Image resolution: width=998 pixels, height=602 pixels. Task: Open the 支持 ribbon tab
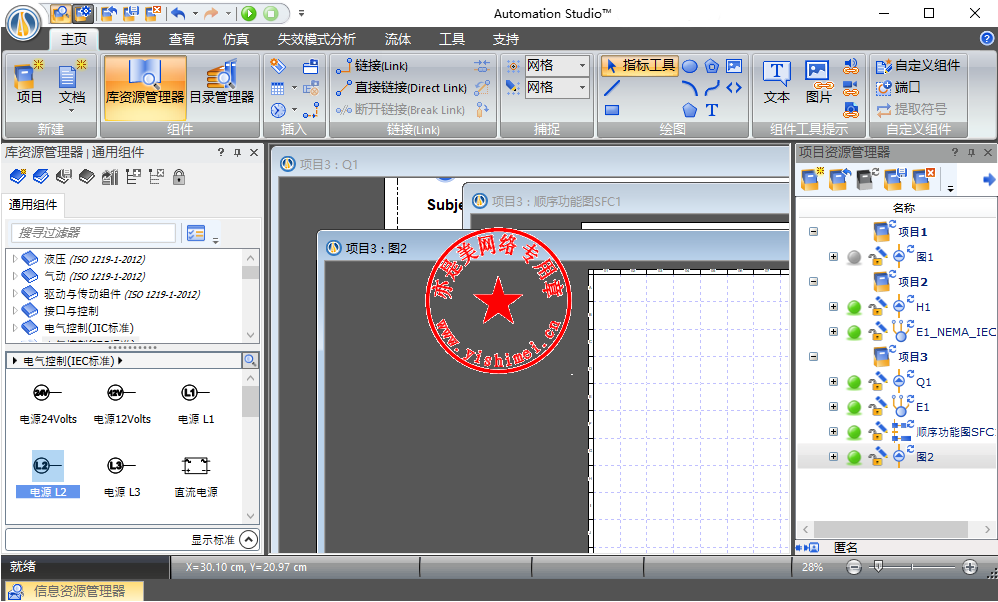pyautogui.click(x=506, y=39)
